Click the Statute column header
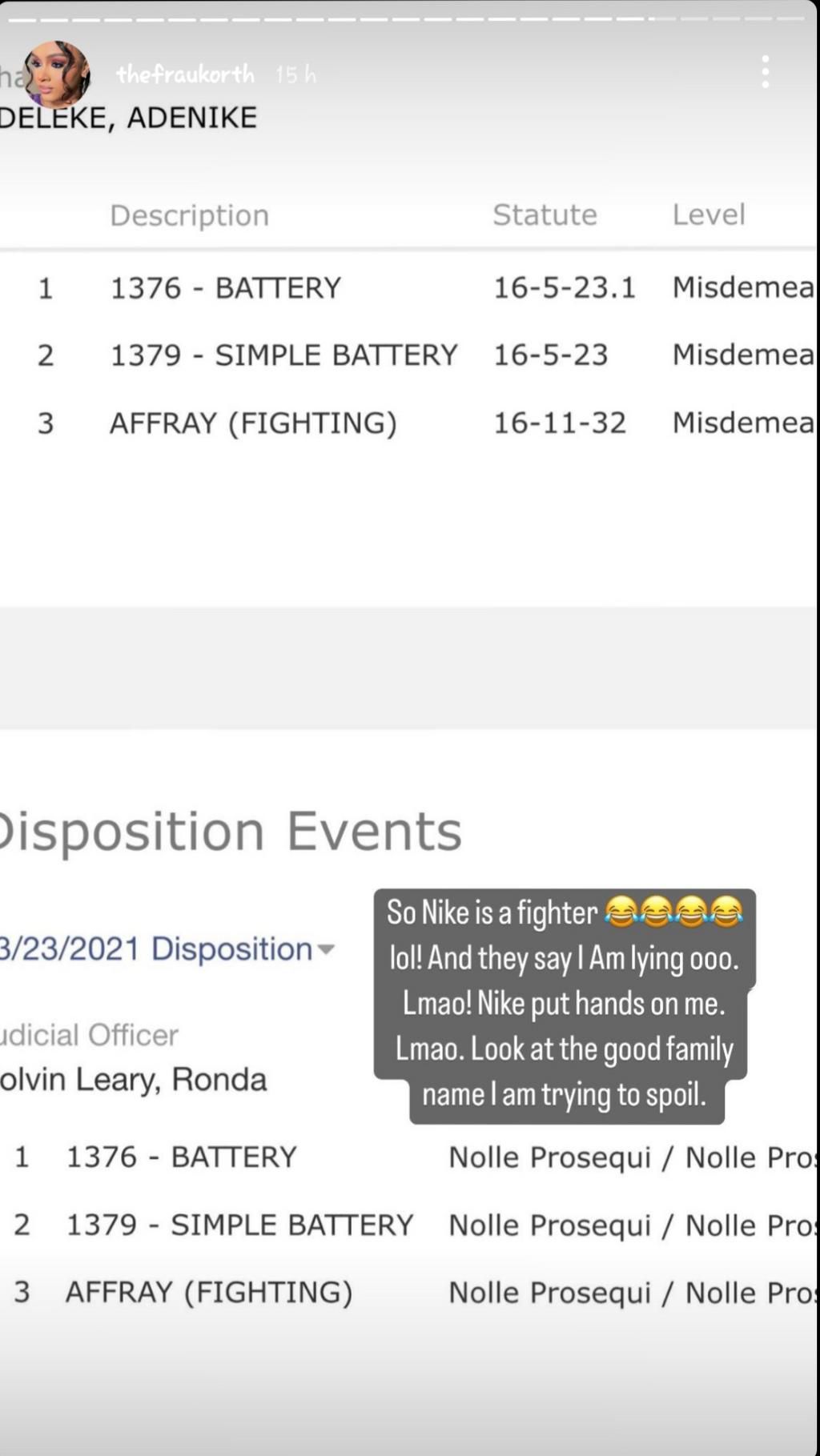Viewport: 820px width, 1456px height. 545,215
